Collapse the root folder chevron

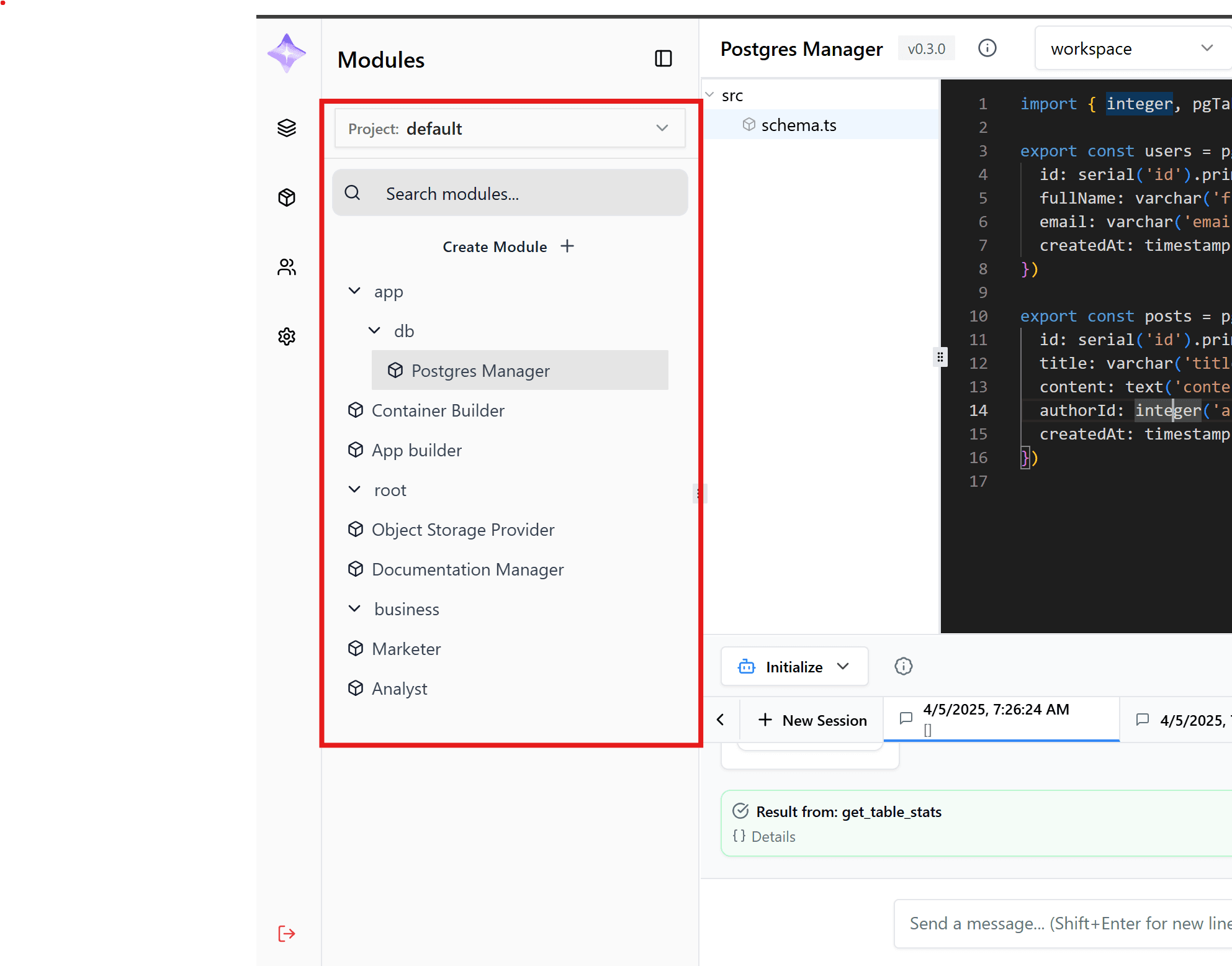[354, 489]
